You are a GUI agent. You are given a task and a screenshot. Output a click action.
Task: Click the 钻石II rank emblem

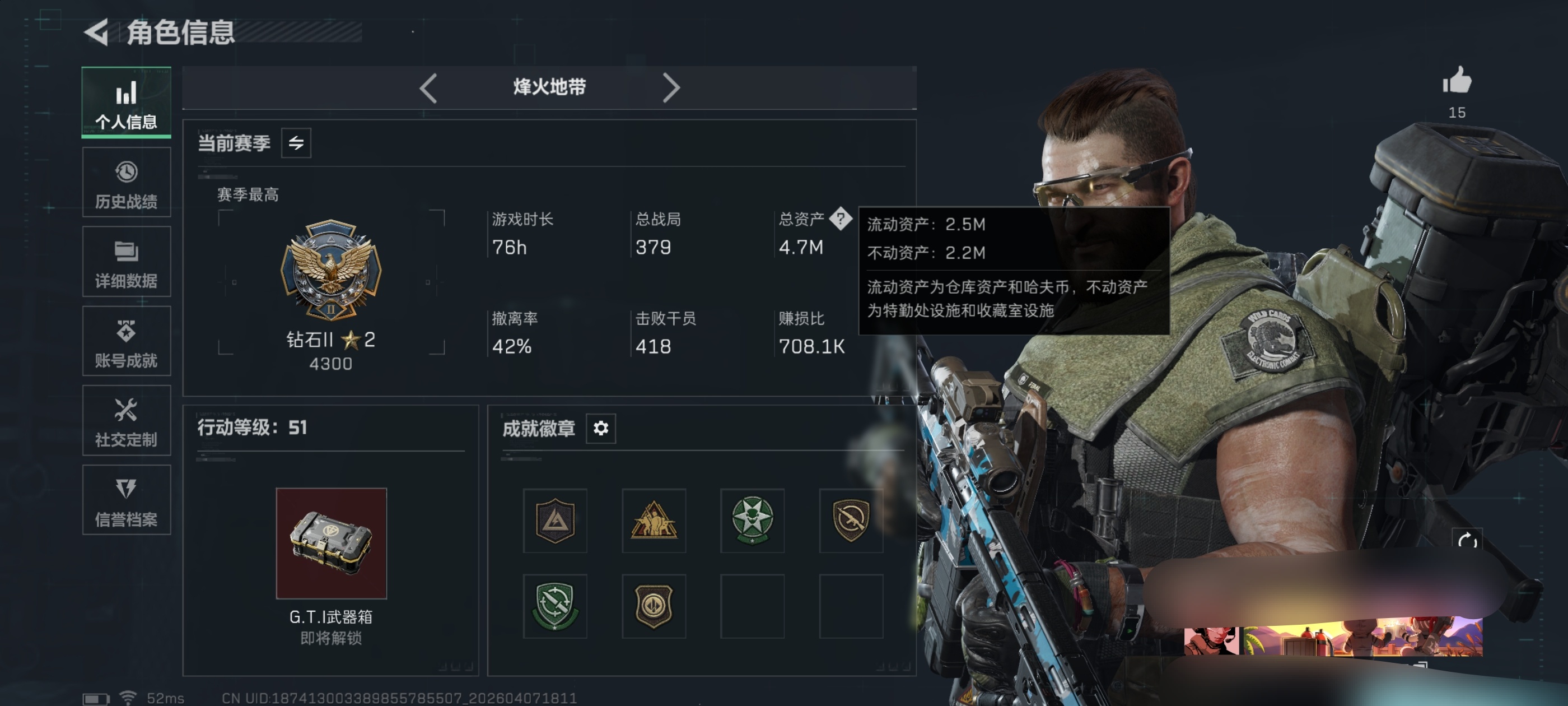[331, 270]
